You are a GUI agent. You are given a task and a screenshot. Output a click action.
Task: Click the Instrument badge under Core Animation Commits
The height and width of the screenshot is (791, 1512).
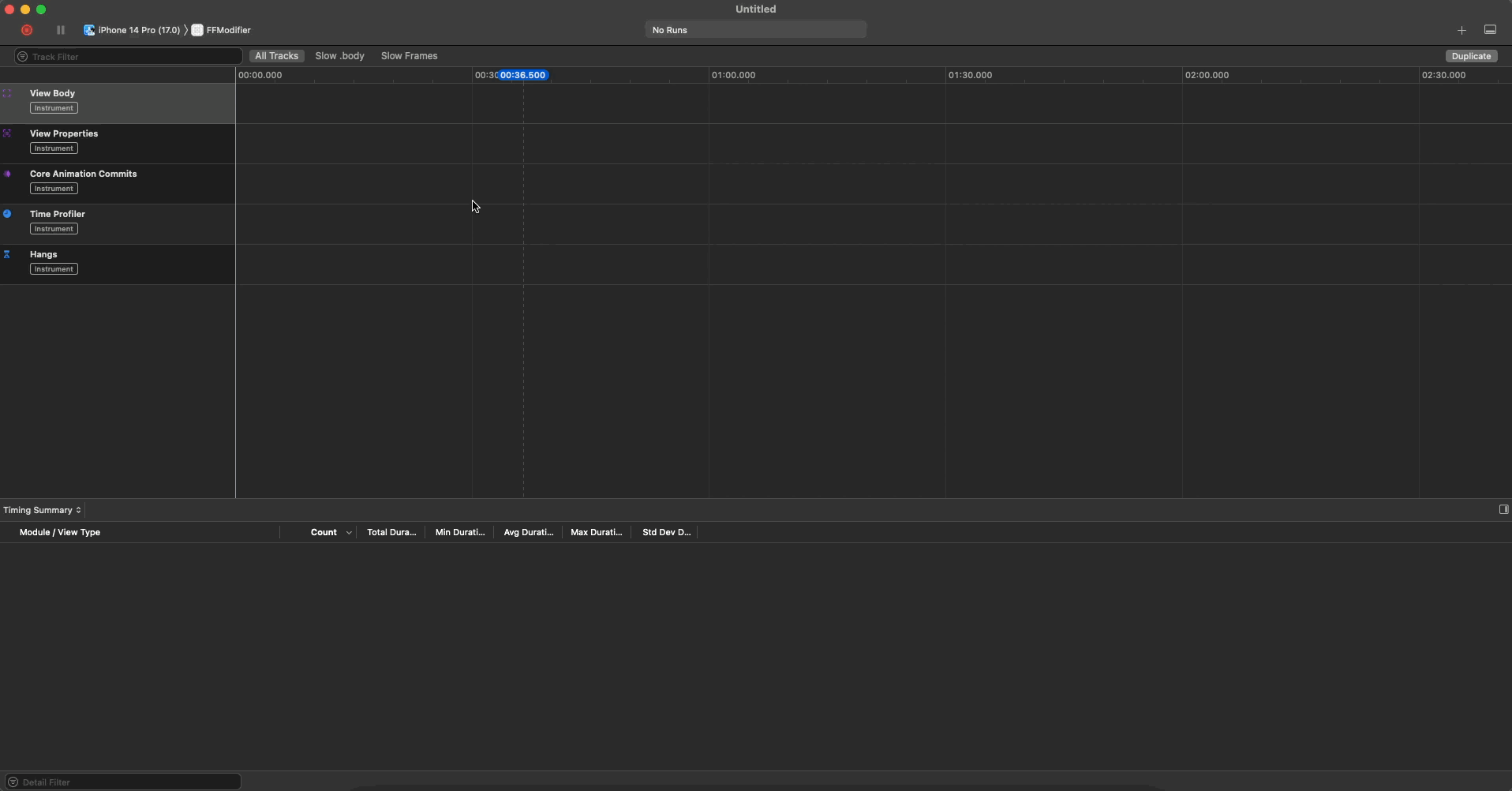(54, 189)
